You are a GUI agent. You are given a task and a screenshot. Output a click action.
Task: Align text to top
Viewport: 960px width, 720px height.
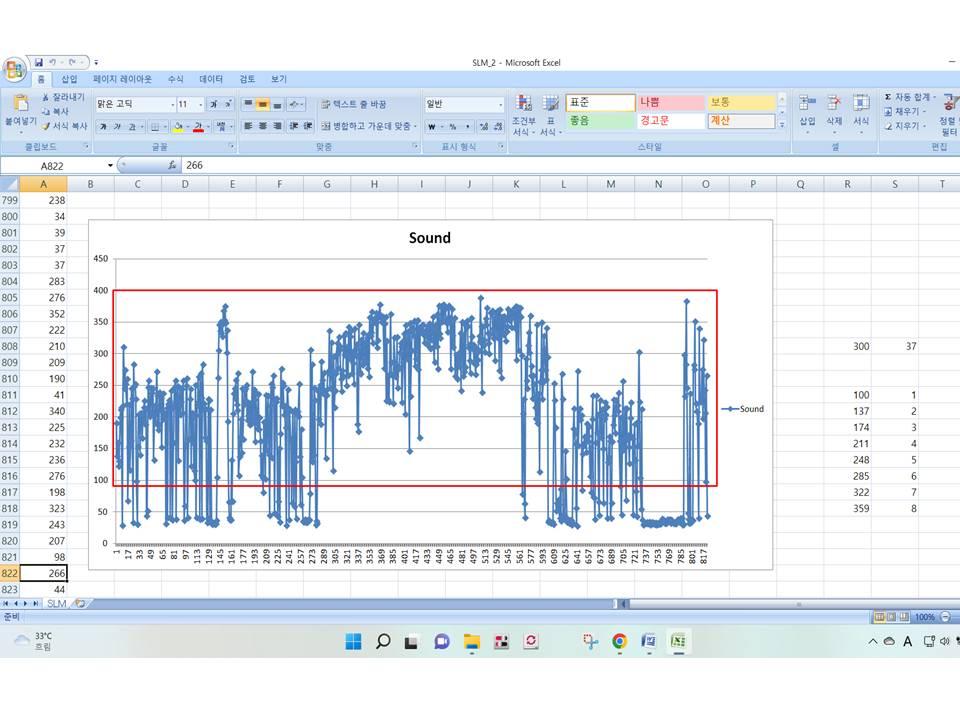pyautogui.click(x=248, y=104)
